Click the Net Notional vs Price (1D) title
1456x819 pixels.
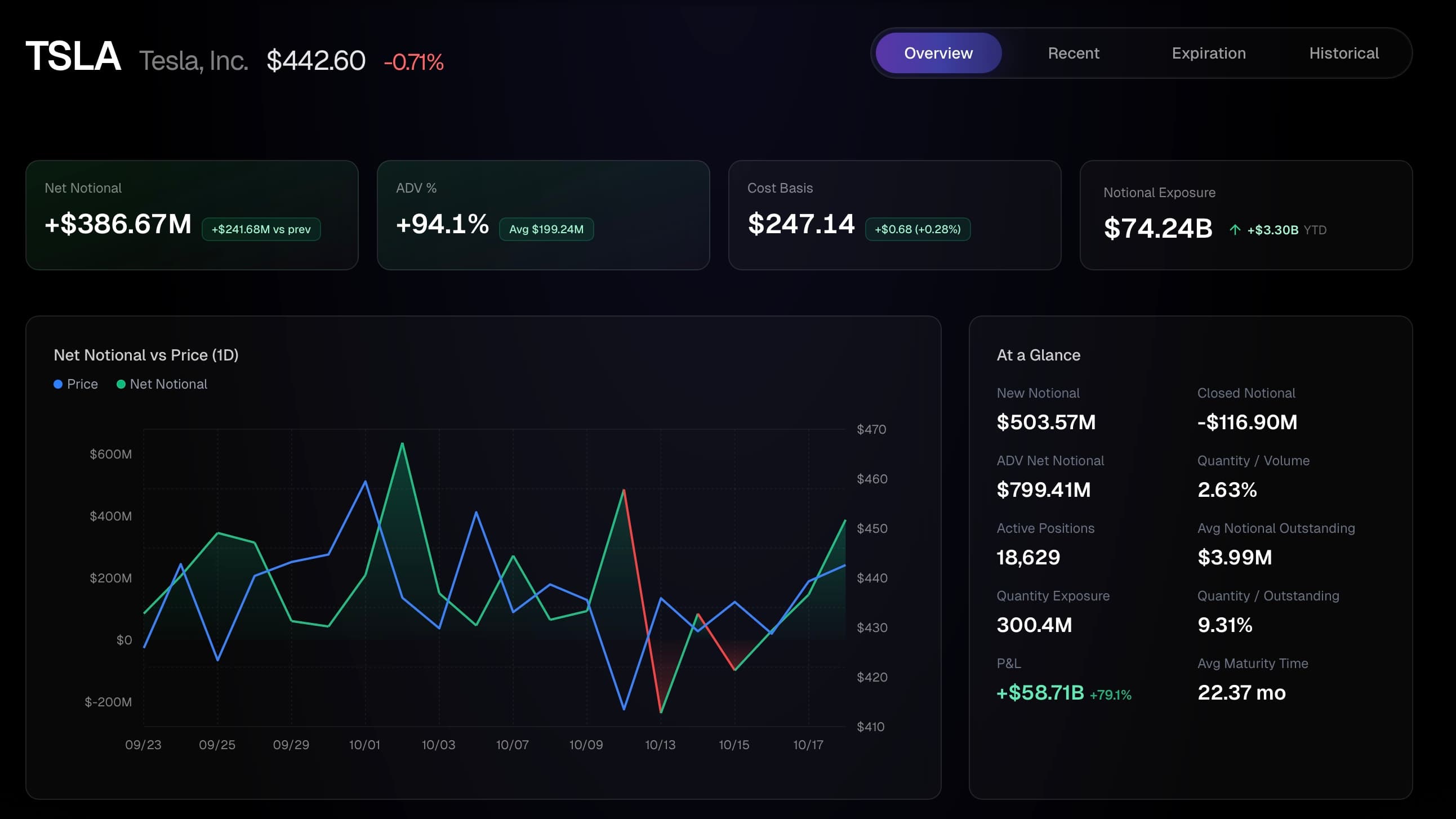pos(146,355)
